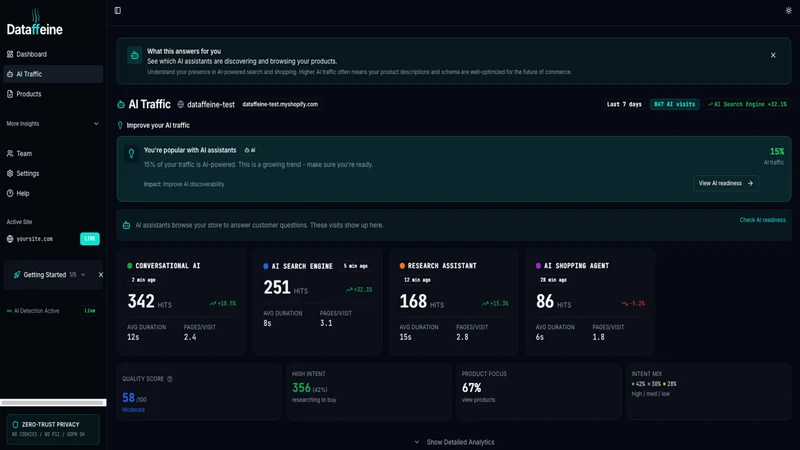Click the Dataffeine logo
Viewport: 800px width, 450px height.
35,22
